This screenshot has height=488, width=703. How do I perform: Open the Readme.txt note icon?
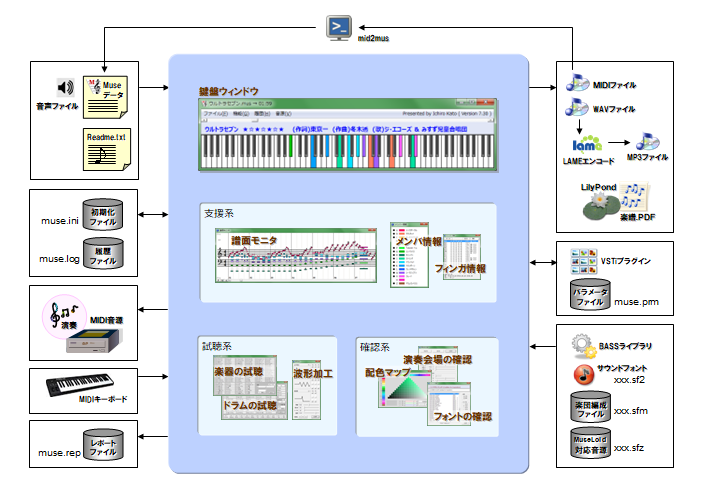point(103,149)
